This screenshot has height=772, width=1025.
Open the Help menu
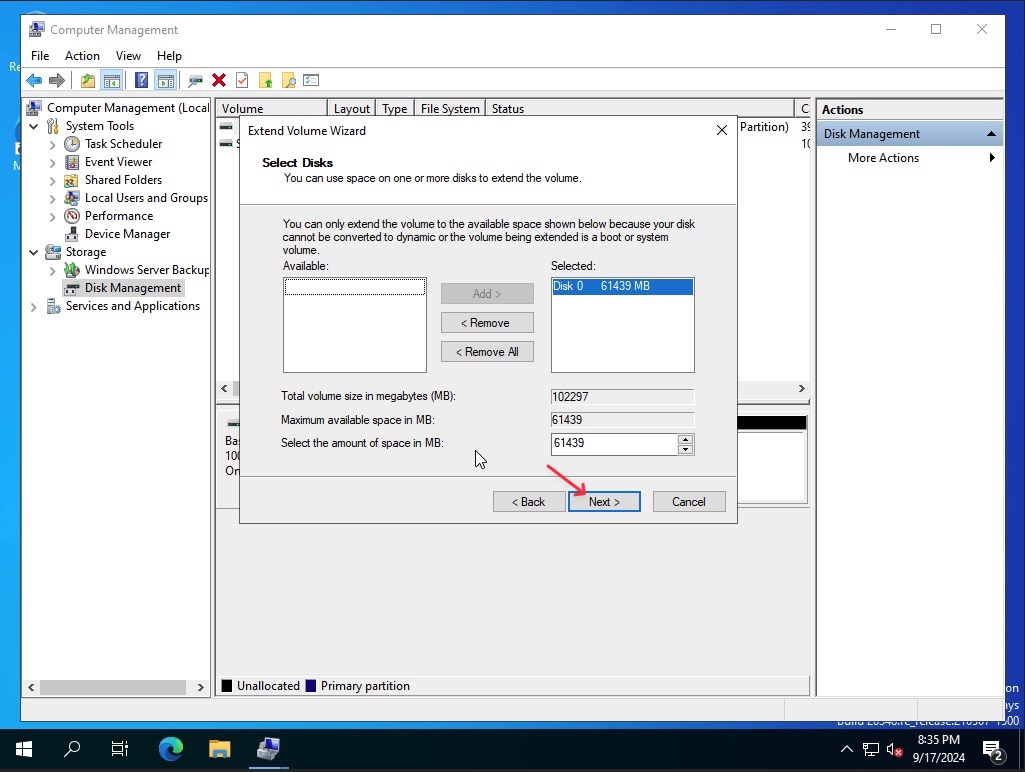coord(169,56)
